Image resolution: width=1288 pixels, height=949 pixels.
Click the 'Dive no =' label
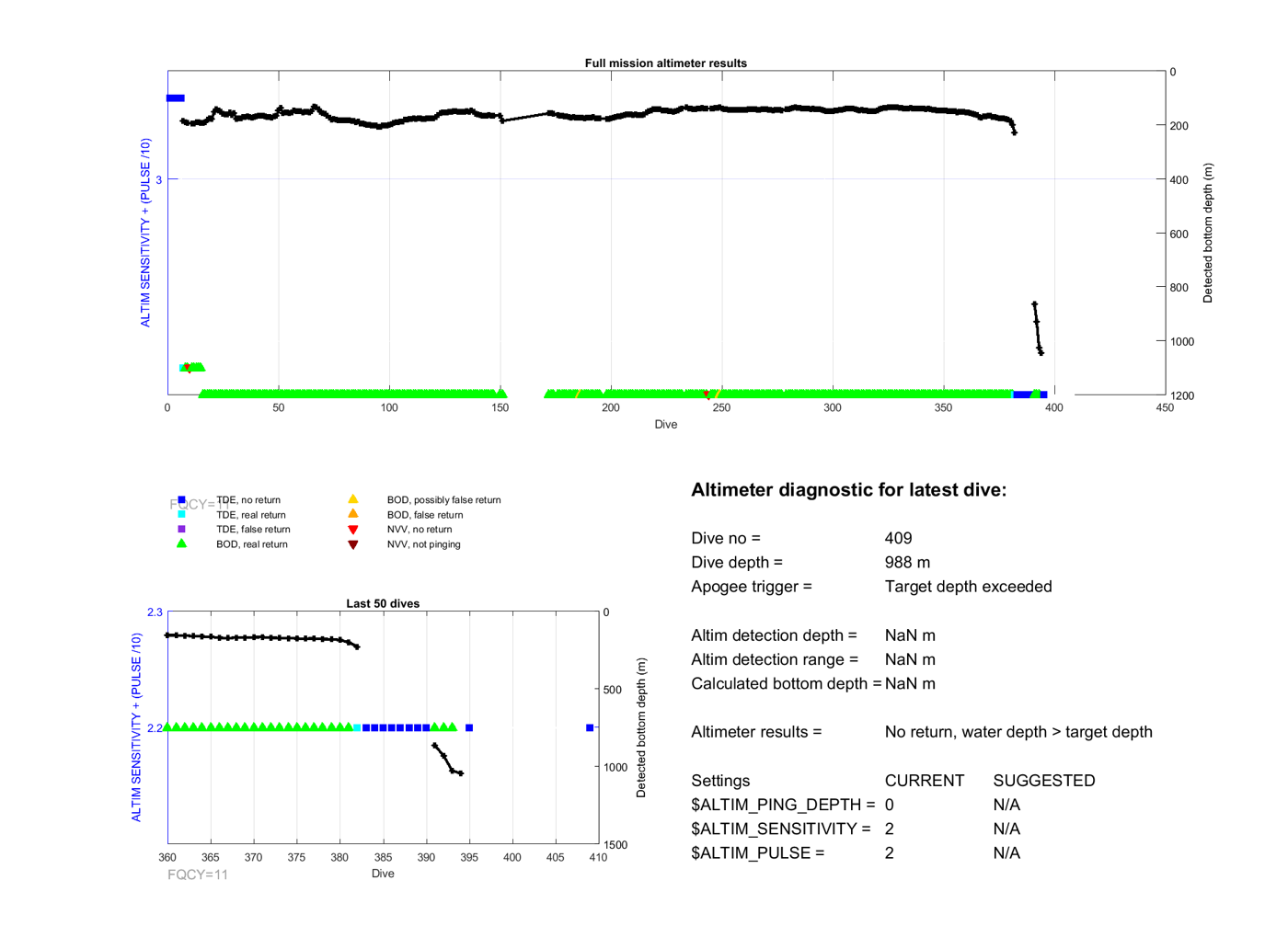(x=726, y=539)
